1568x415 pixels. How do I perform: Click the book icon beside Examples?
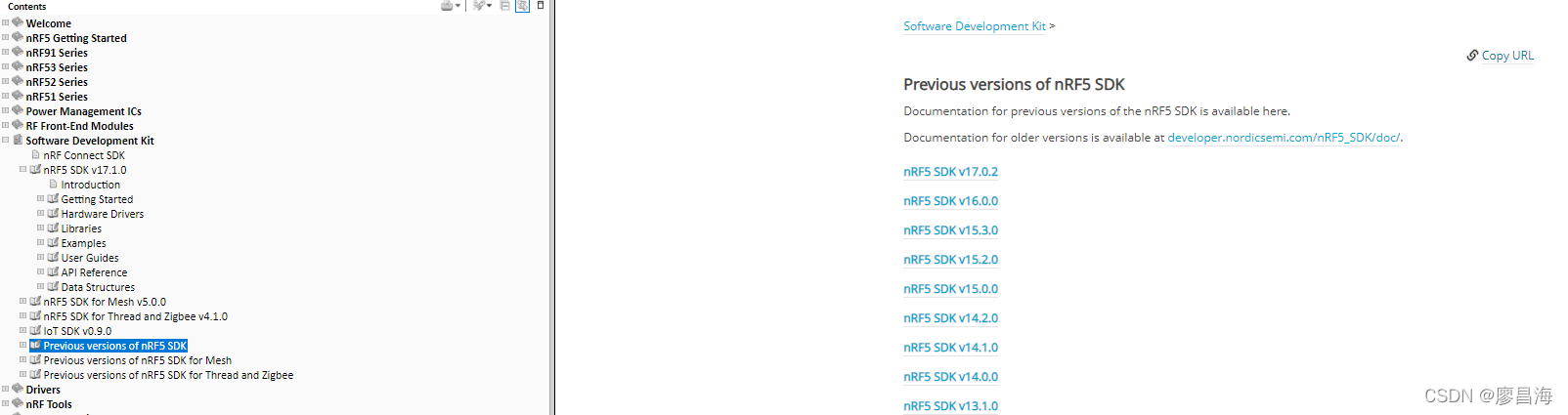pos(53,242)
